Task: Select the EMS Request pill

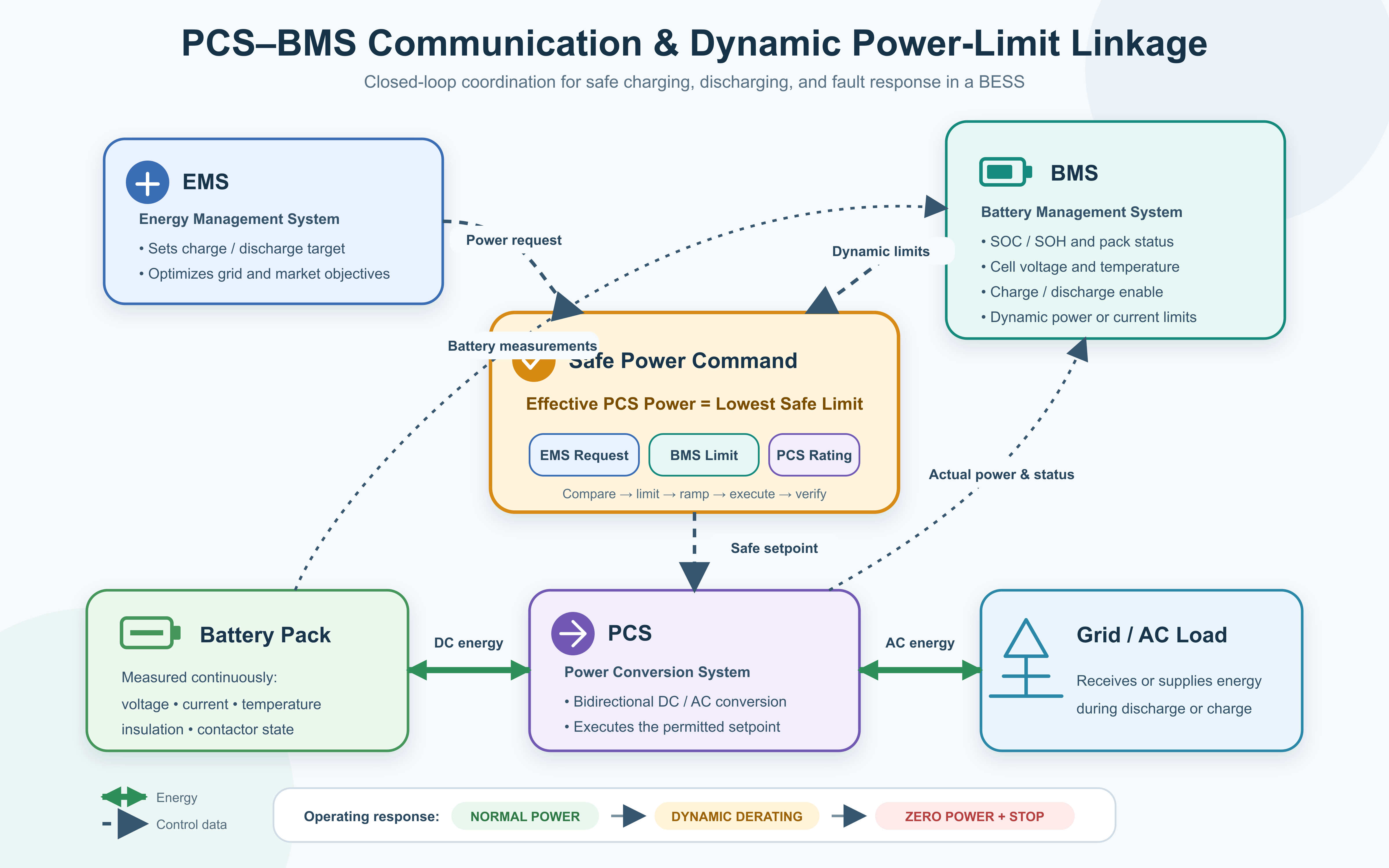Action: [x=584, y=455]
